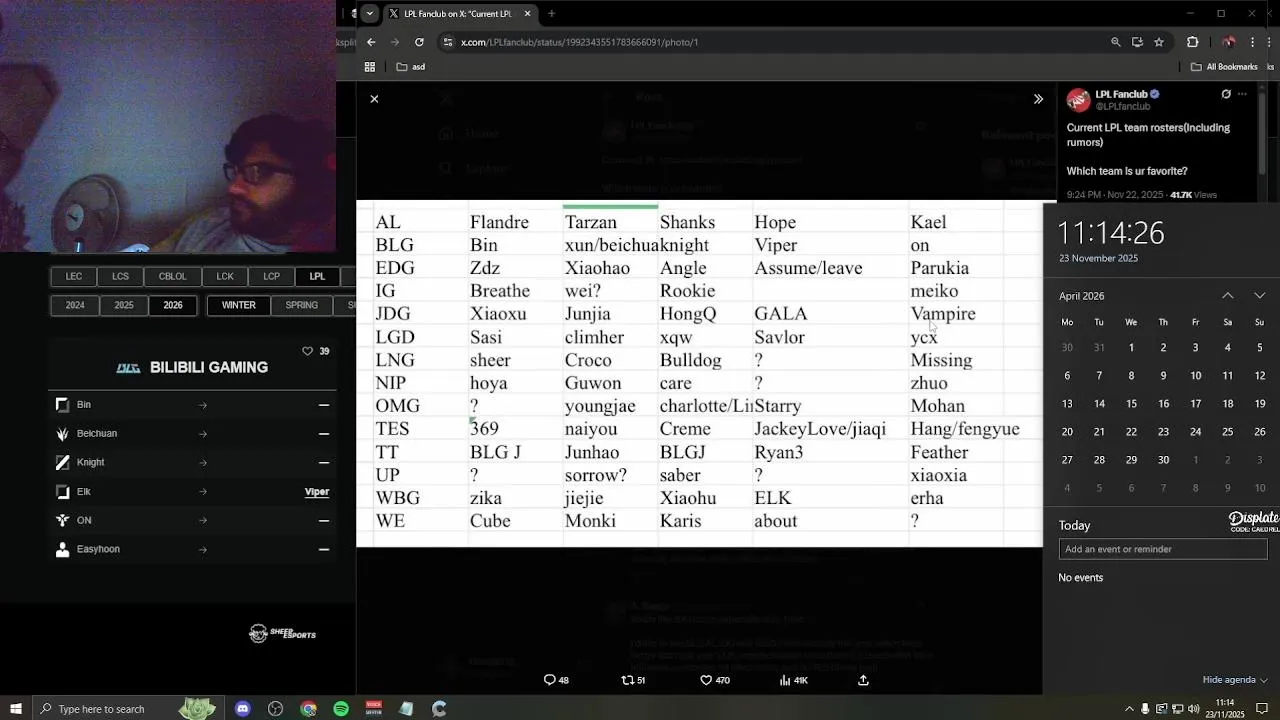
Task: Choose the SPRING split
Action: tap(302, 305)
